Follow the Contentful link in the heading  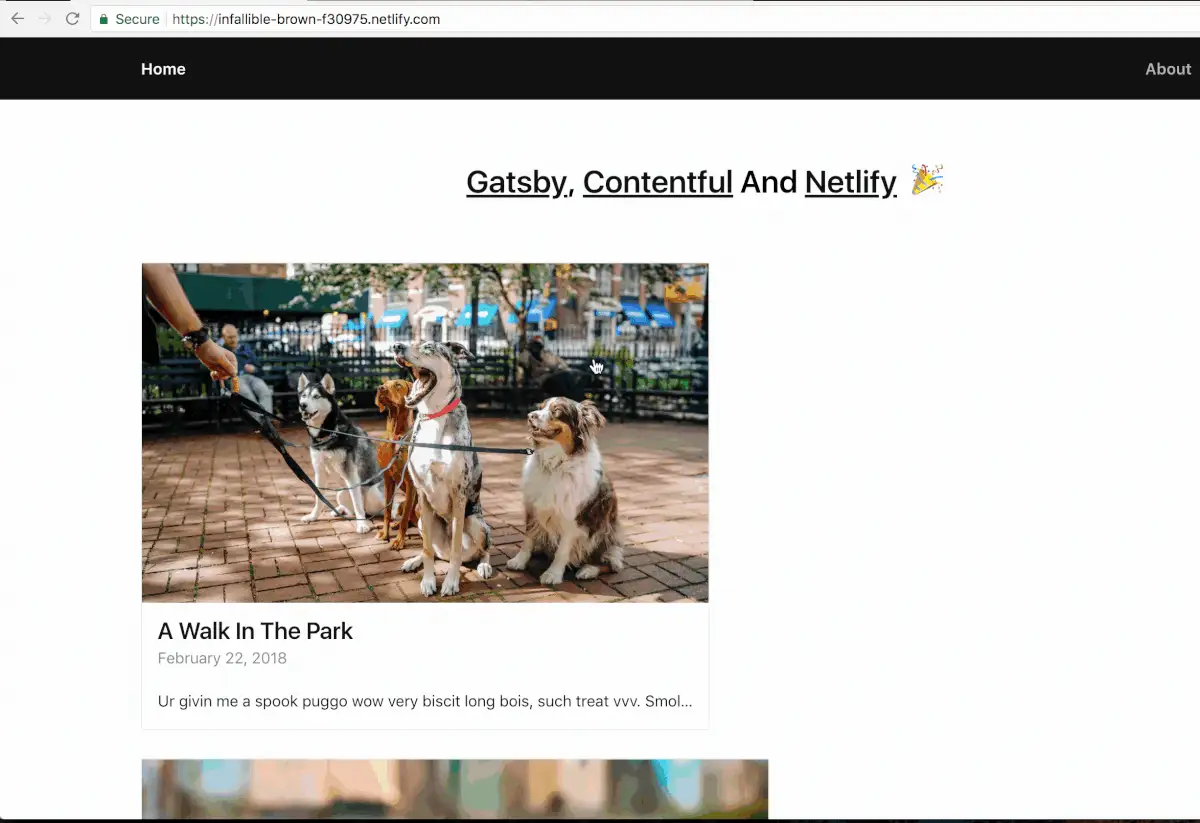pyautogui.click(x=658, y=182)
